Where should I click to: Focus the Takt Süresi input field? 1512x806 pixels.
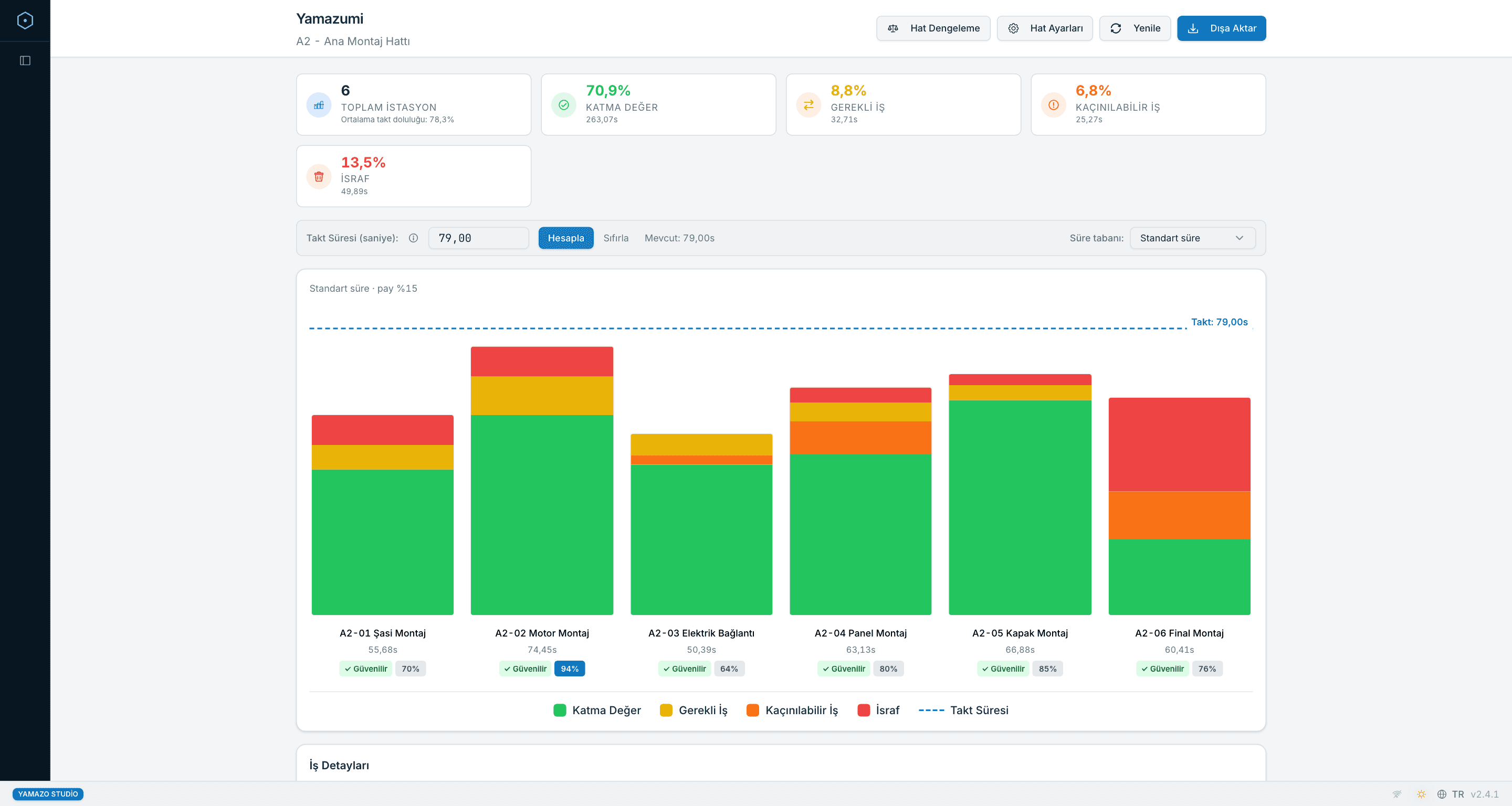[478, 238]
